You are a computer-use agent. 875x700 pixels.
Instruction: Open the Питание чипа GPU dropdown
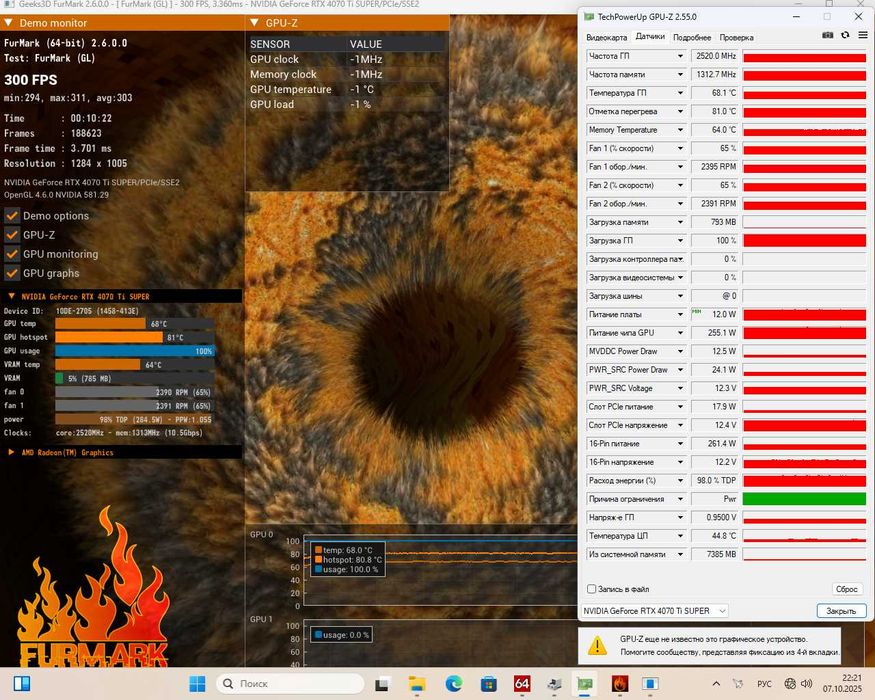click(680, 333)
